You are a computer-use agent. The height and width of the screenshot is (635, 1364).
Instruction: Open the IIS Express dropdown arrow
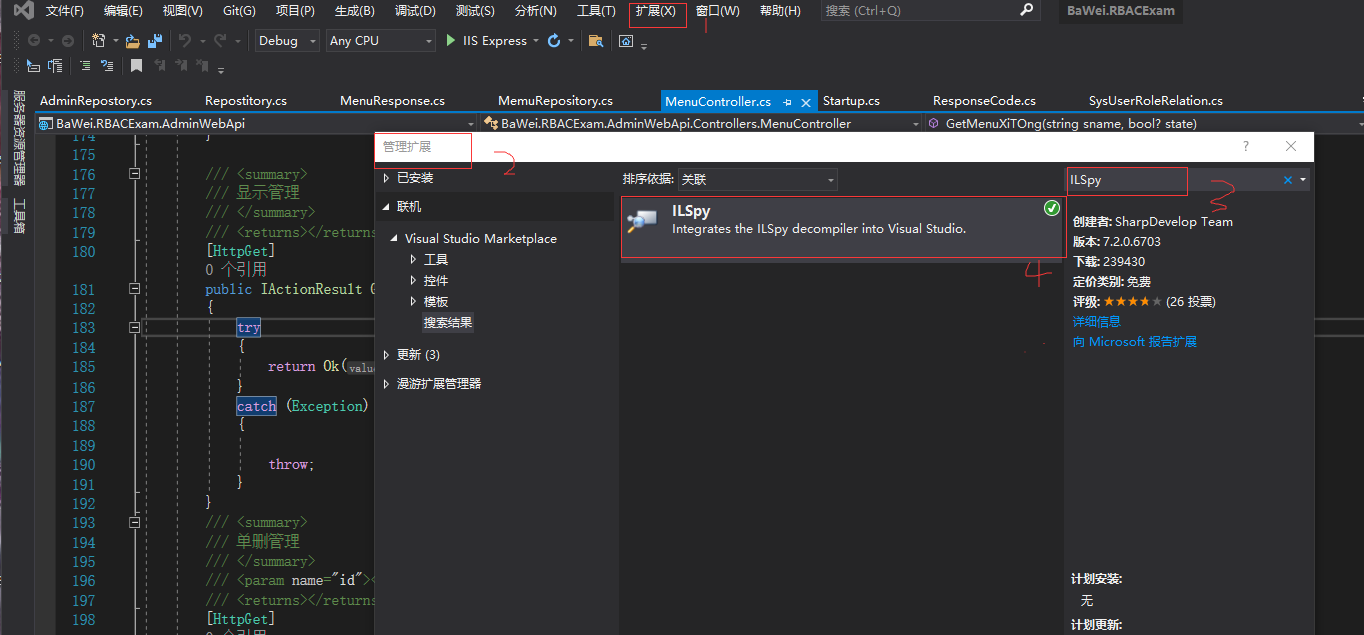pyautogui.click(x=536, y=41)
